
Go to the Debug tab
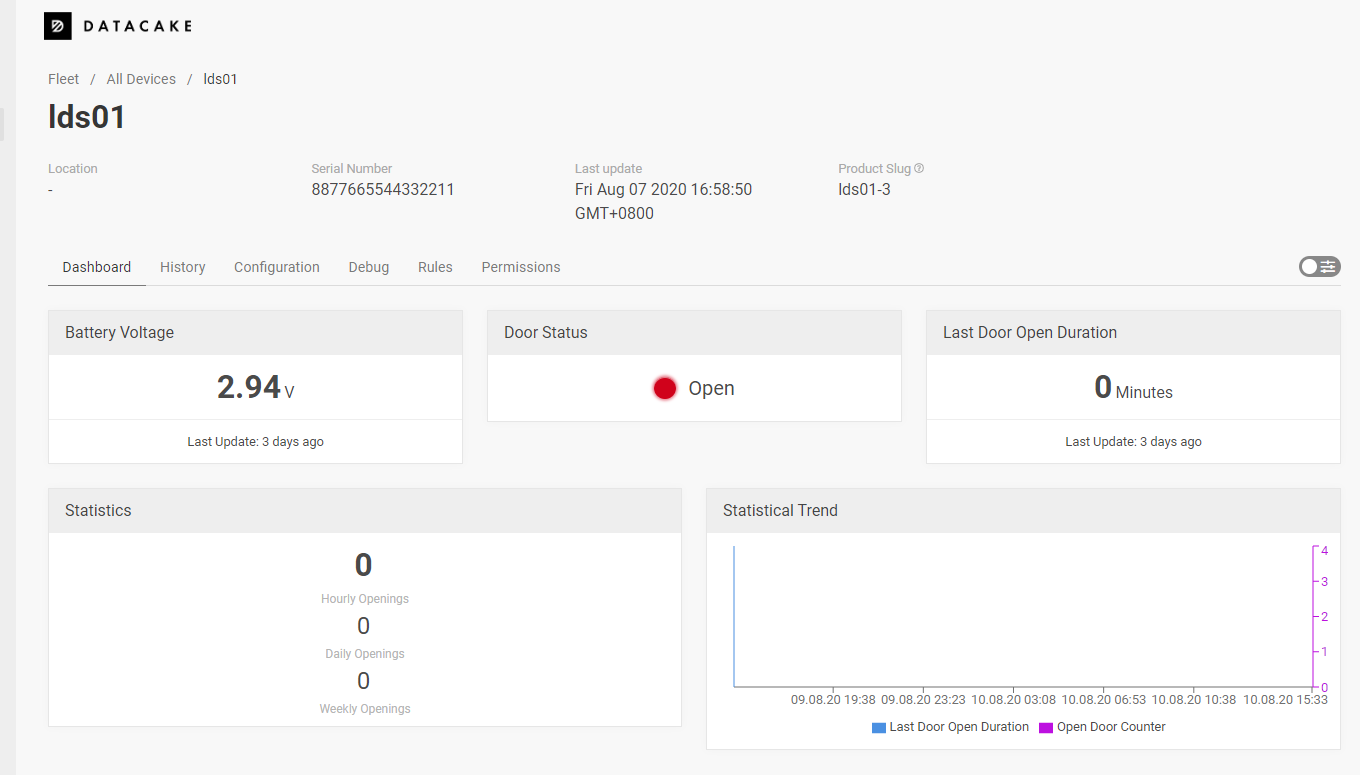pyautogui.click(x=369, y=267)
